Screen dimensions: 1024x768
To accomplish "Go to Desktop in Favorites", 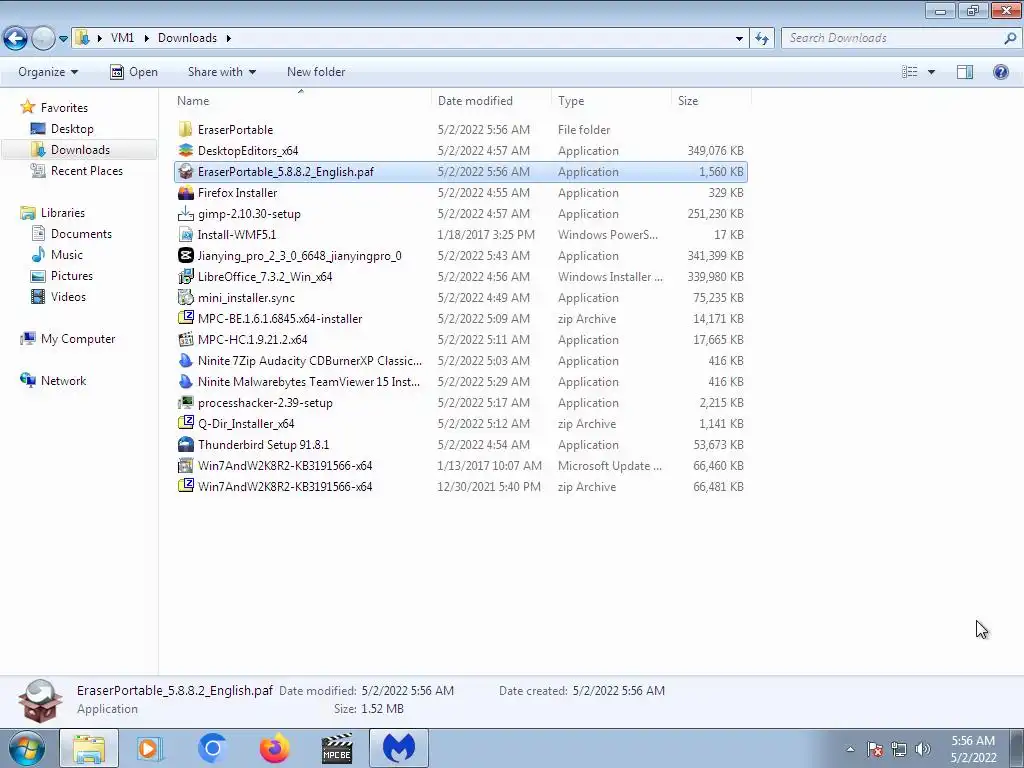I will (x=72, y=129).
